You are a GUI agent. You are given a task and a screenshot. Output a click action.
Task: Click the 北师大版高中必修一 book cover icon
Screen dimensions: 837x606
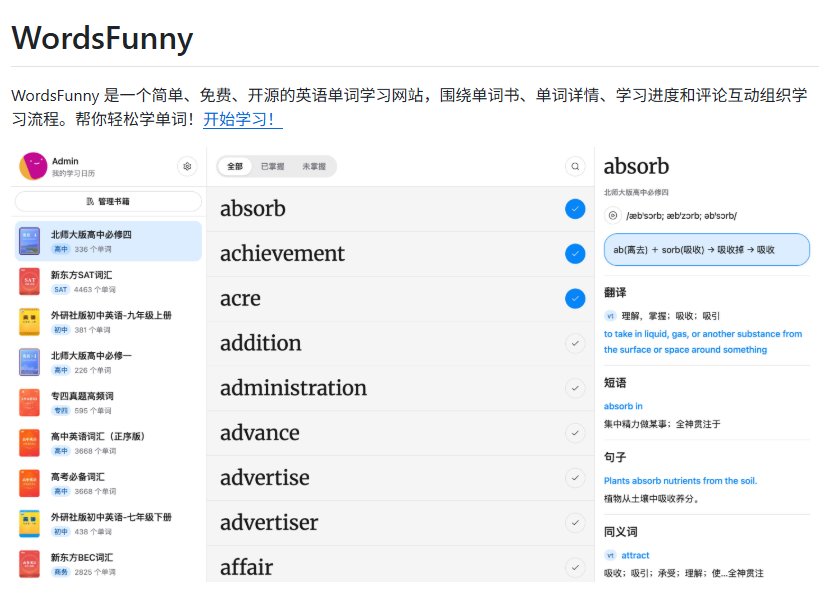[x=29, y=362]
